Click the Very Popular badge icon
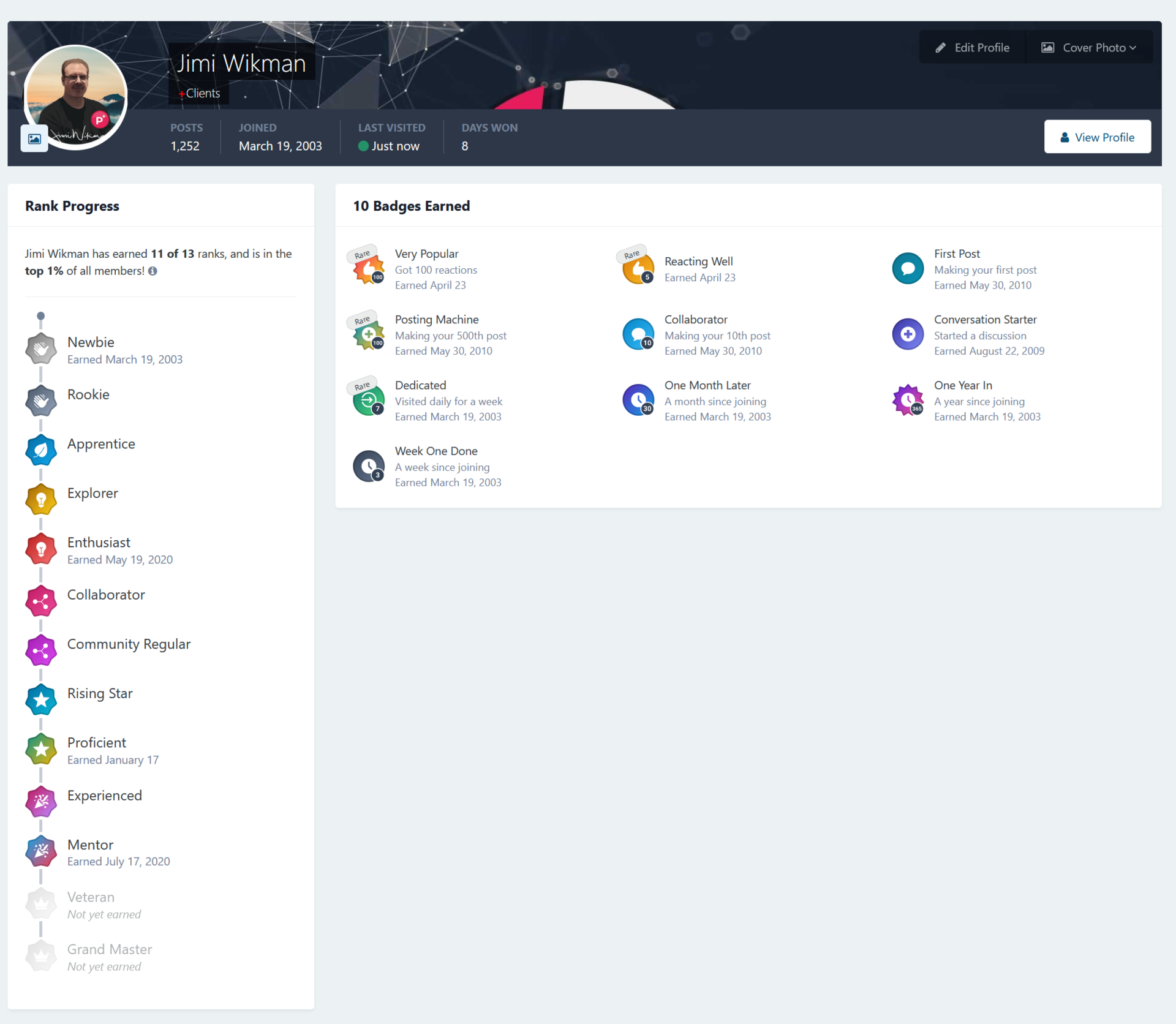1176x1024 pixels. click(x=368, y=269)
